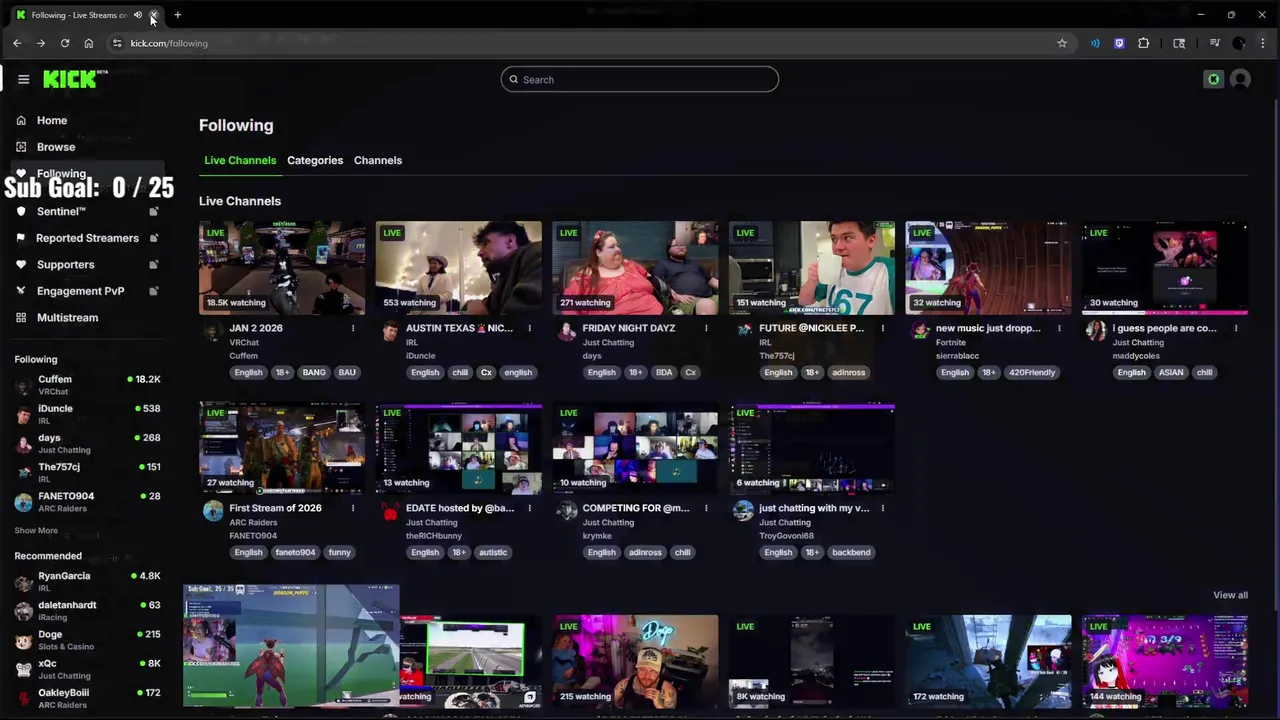Click the Kick search field
1280x720 pixels.
[x=640, y=80]
